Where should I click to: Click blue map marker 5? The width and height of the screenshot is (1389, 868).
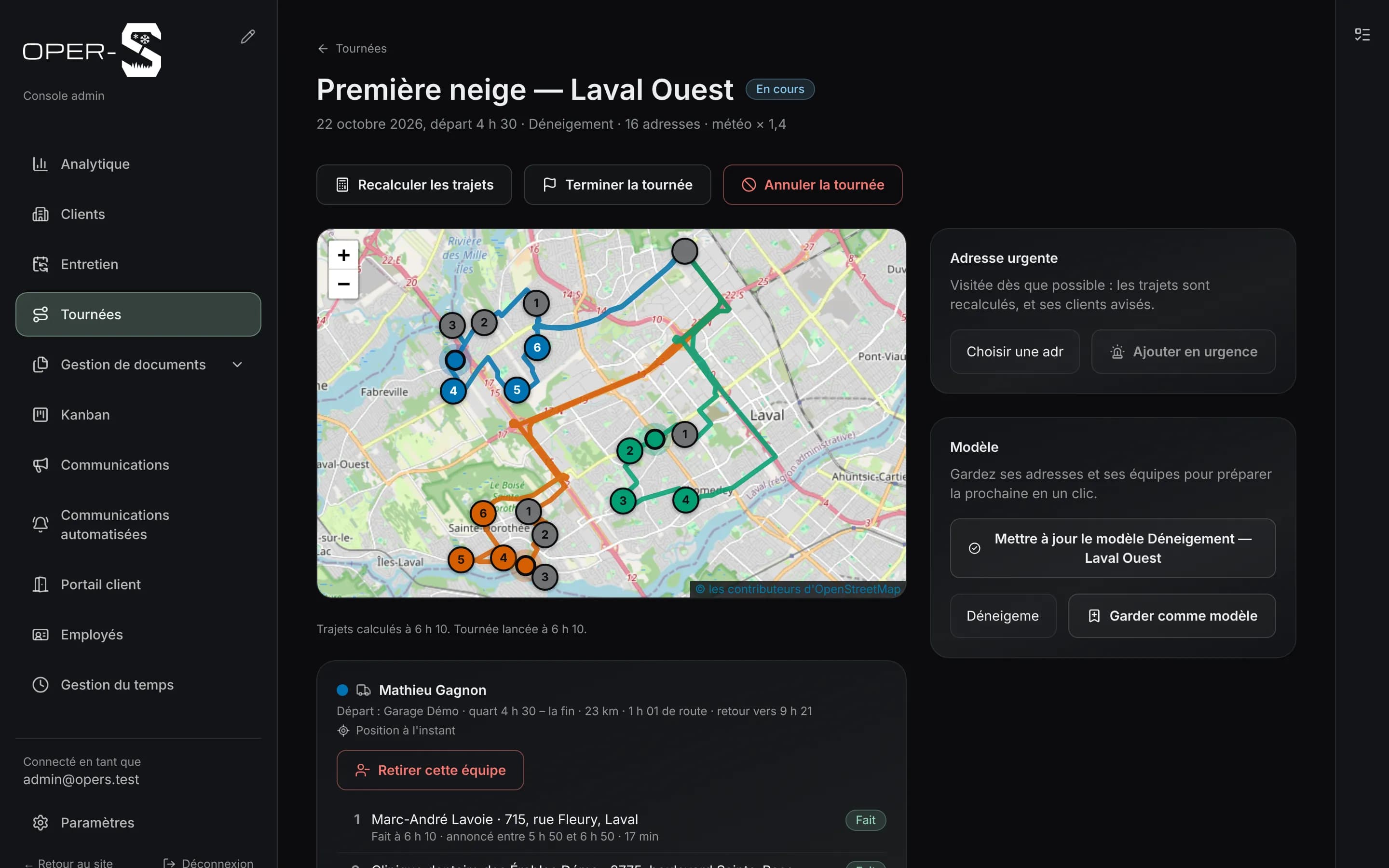click(517, 390)
